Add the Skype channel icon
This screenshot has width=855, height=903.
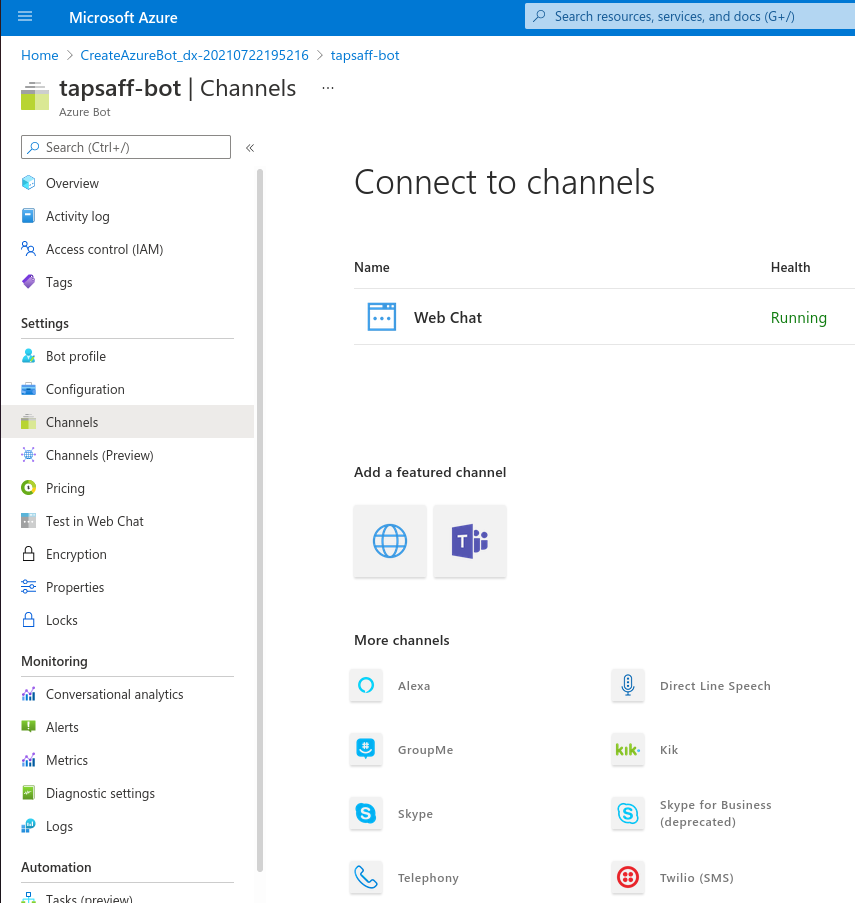click(366, 813)
